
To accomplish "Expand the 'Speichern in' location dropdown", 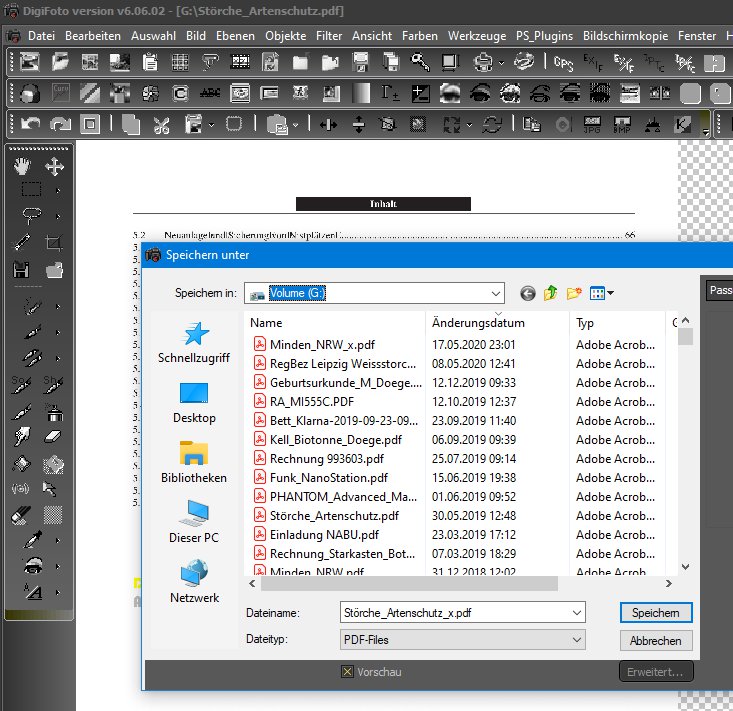I will tap(496, 293).
